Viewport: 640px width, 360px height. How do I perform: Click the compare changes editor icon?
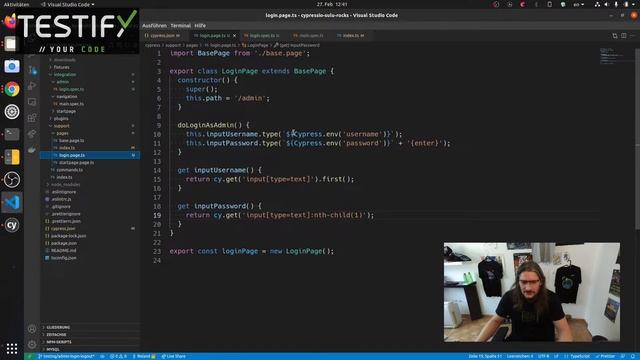615,36
